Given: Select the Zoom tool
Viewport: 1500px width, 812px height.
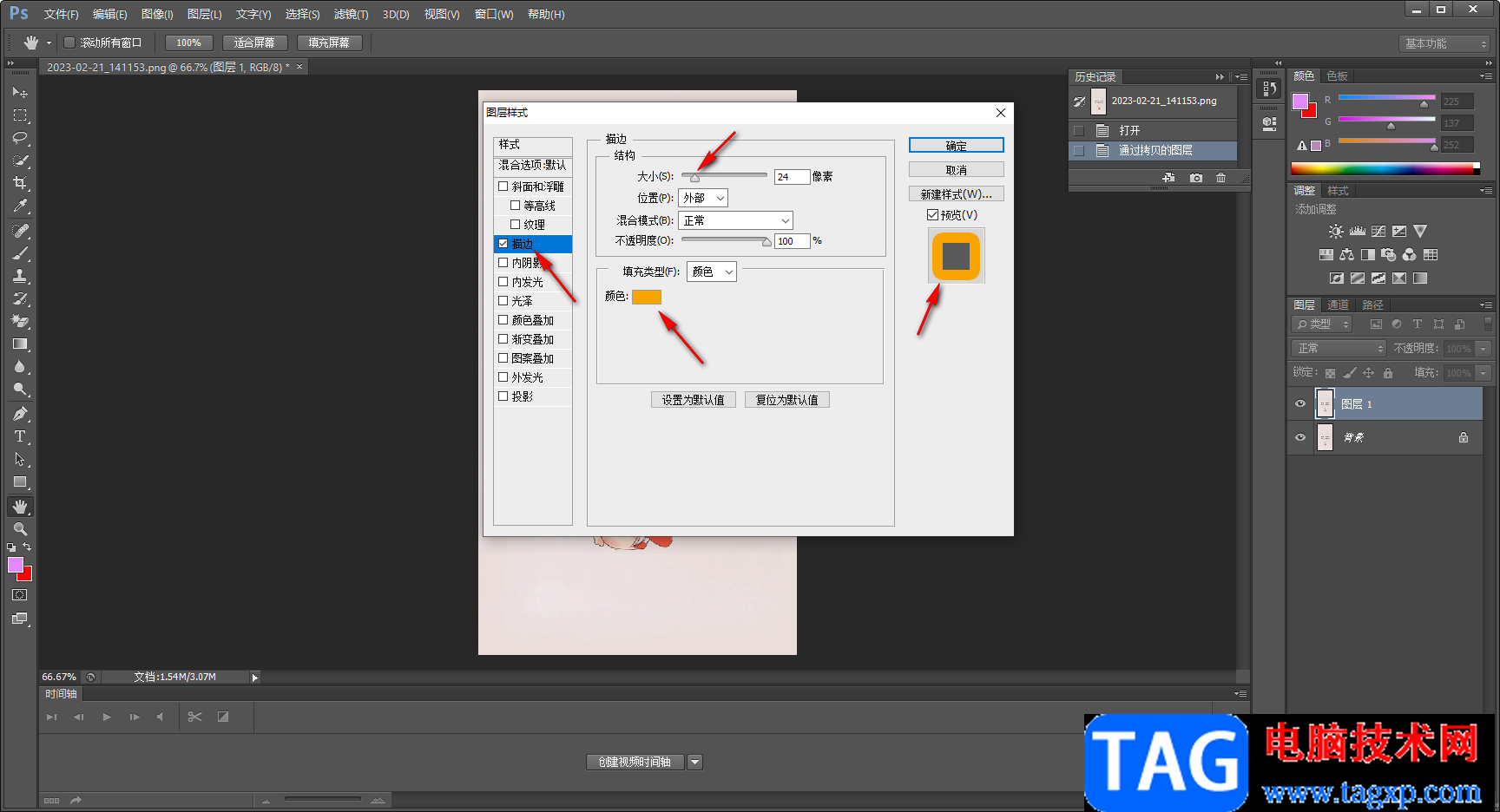Looking at the screenshot, I should click(x=20, y=528).
